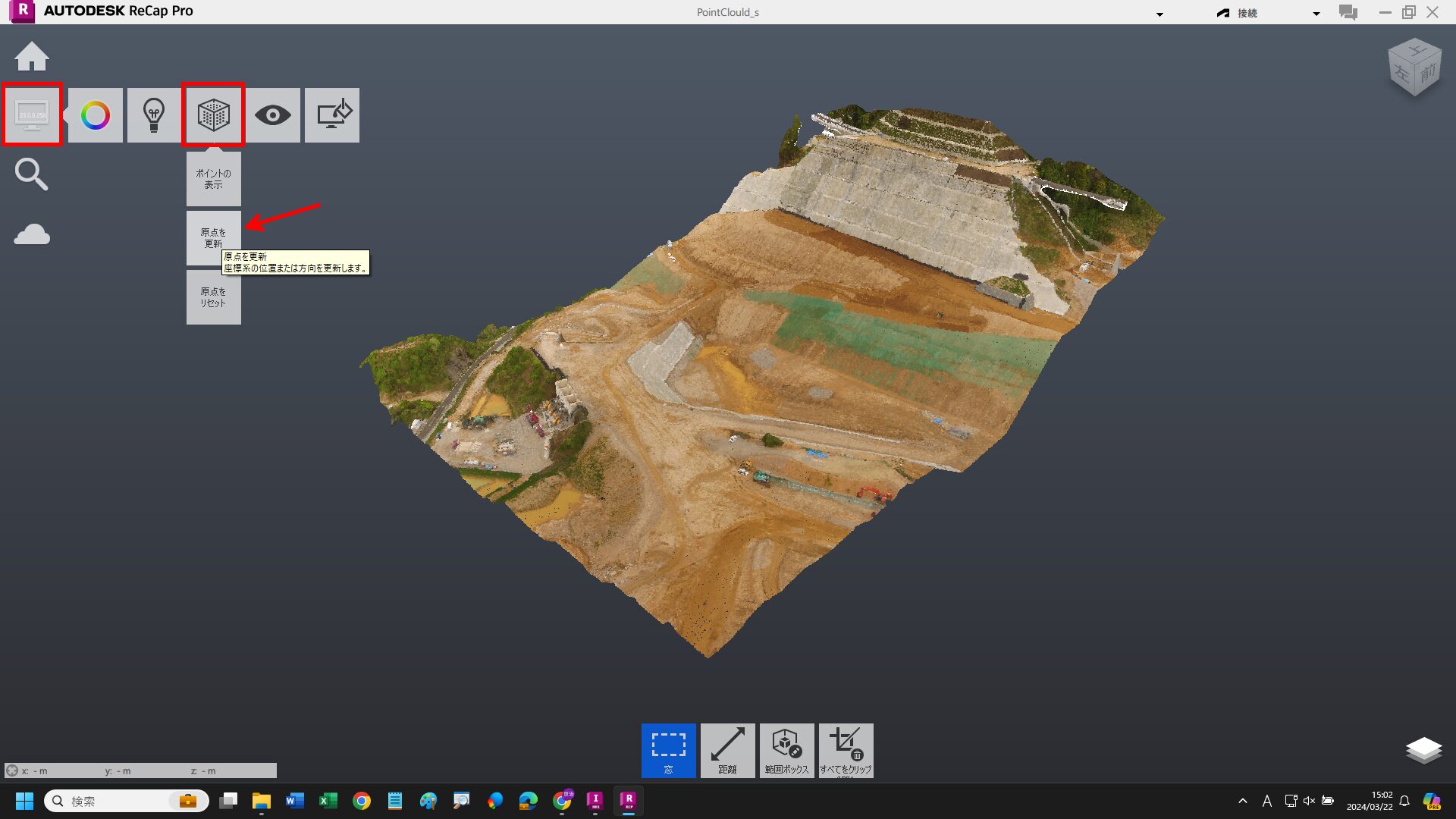Open the color mode wheel icon
The width and height of the screenshot is (1456, 819).
96,115
